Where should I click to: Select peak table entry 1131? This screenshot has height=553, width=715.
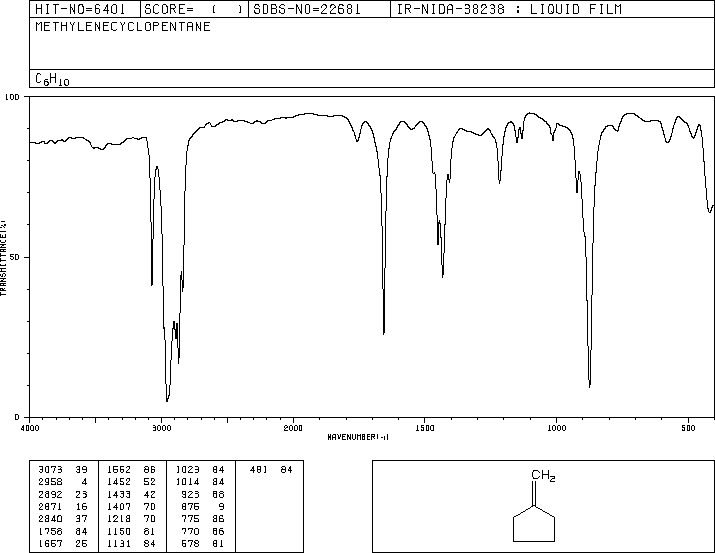point(119,543)
